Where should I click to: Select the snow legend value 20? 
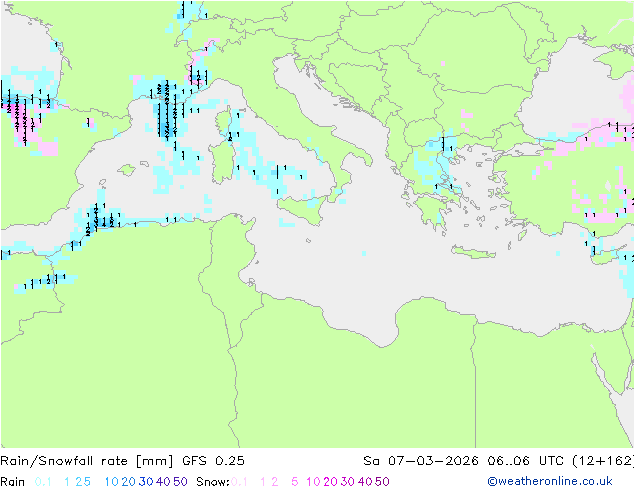pos(330,482)
